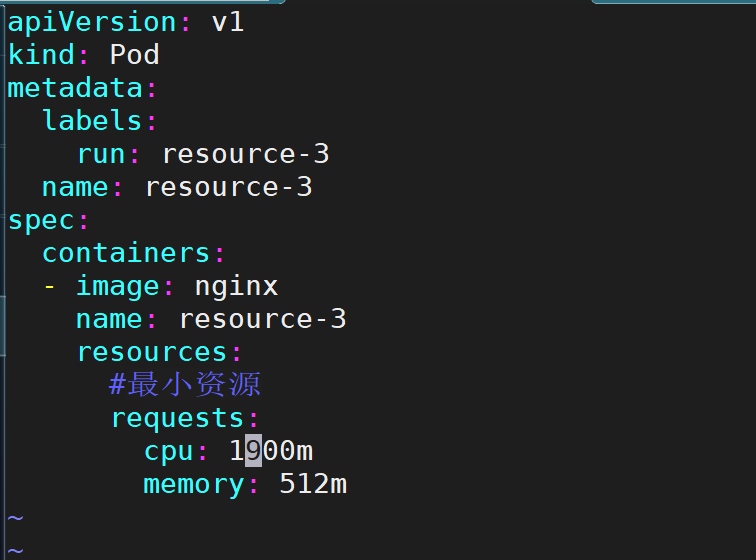
Task: Click the apiVersion key text
Action: pyautogui.click(x=92, y=23)
